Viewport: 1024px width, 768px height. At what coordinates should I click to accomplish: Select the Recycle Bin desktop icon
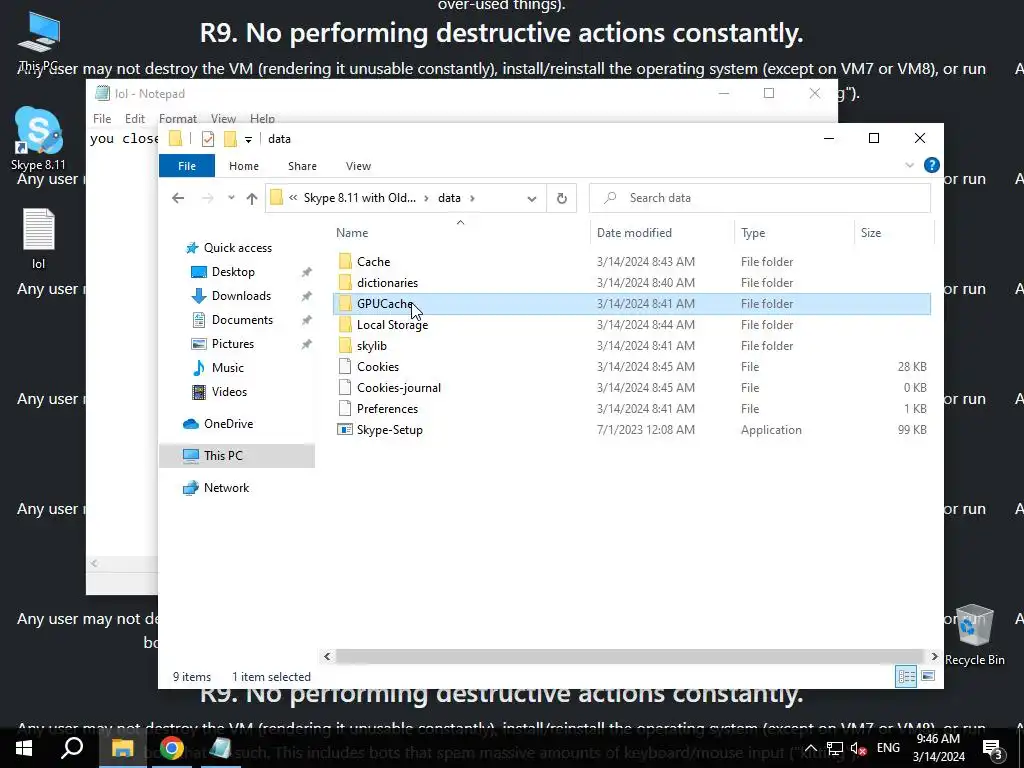[974, 634]
